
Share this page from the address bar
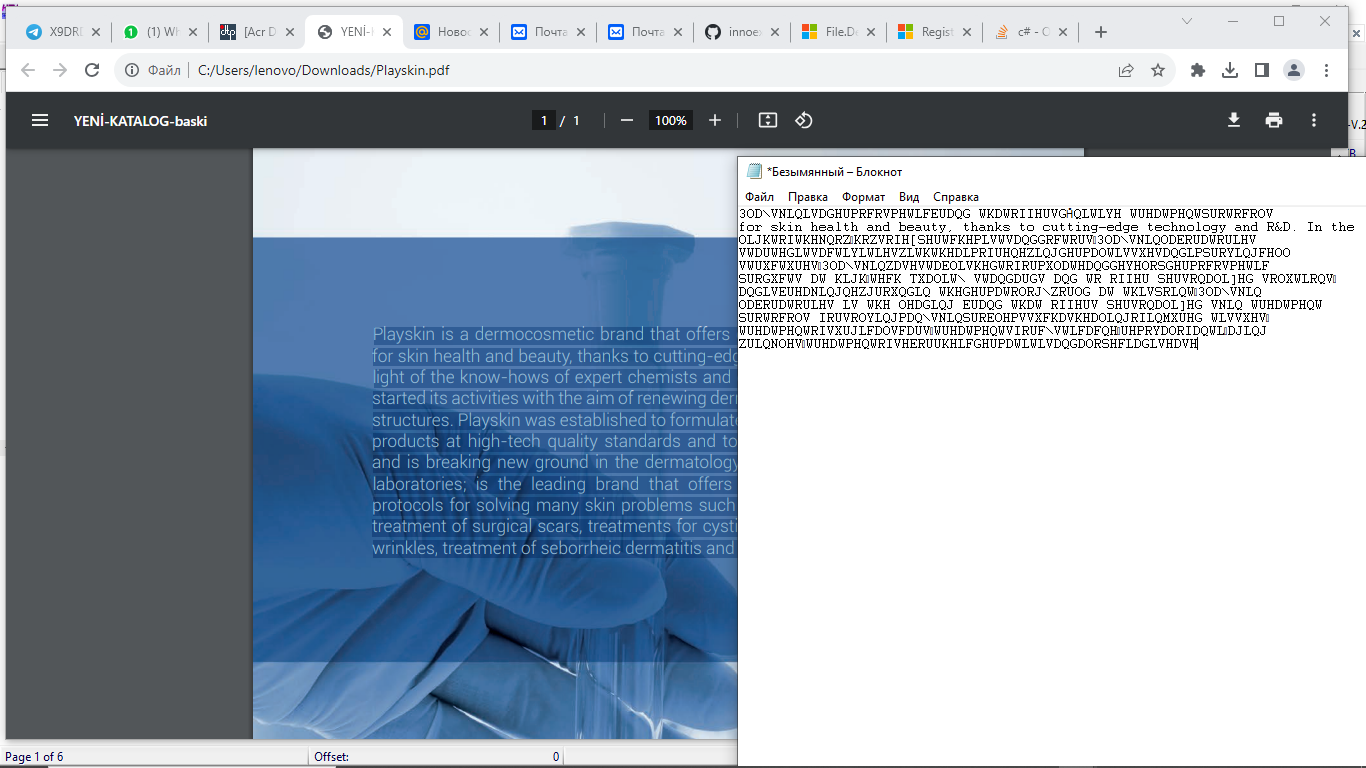[1126, 70]
